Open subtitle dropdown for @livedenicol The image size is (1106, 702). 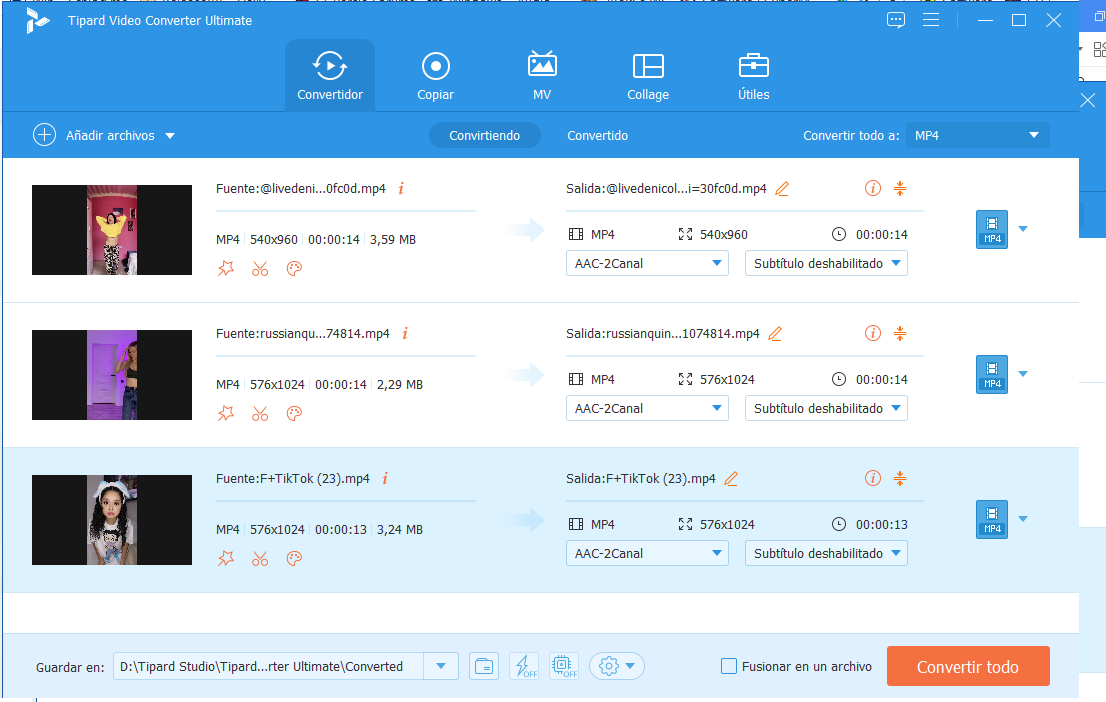tap(826, 263)
